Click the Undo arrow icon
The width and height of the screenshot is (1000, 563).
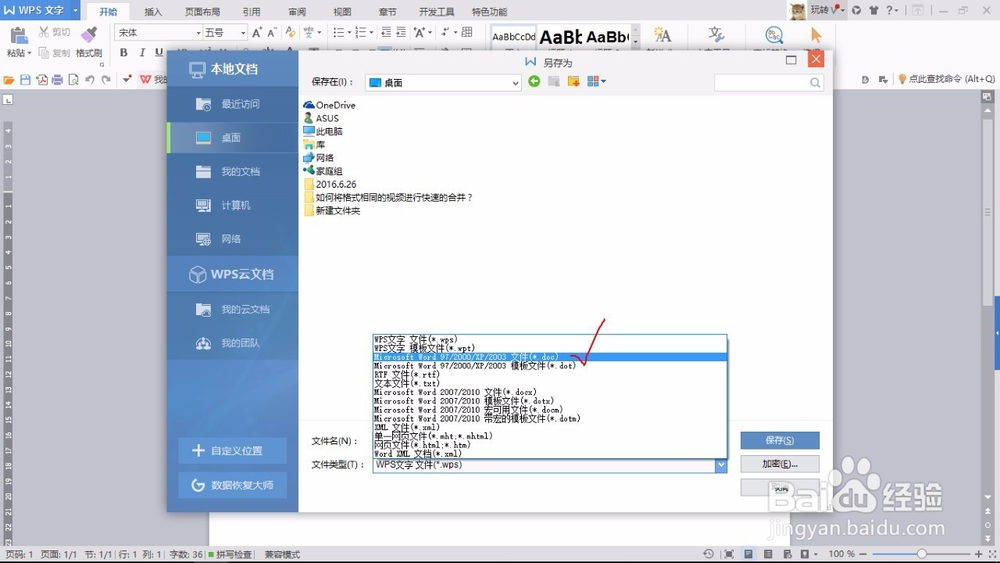pyautogui.click(x=90, y=80)
